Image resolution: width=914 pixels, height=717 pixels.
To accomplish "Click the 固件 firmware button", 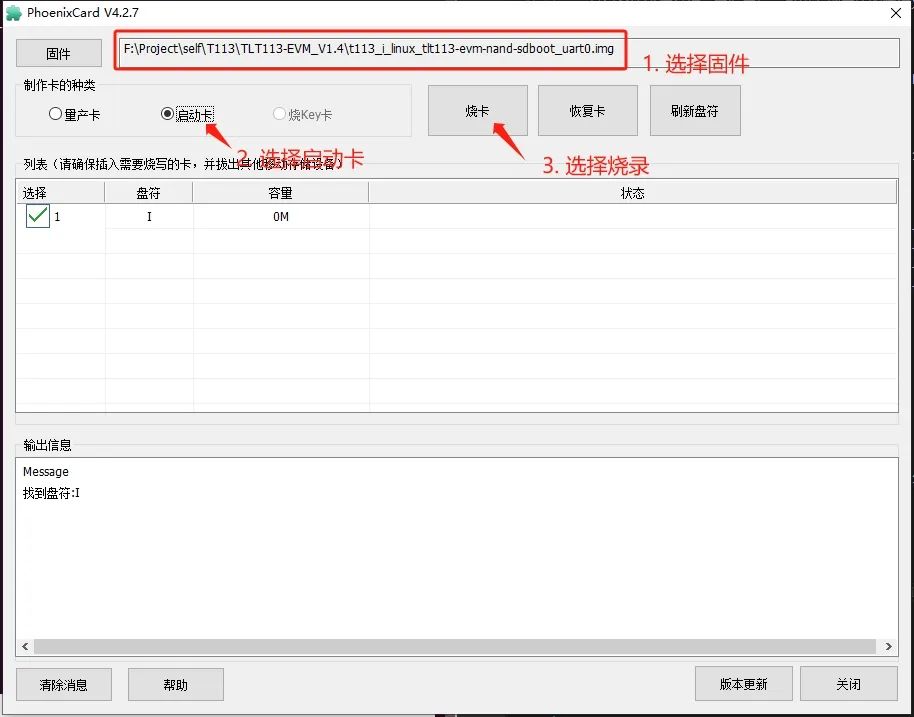I will coord(58,54).
